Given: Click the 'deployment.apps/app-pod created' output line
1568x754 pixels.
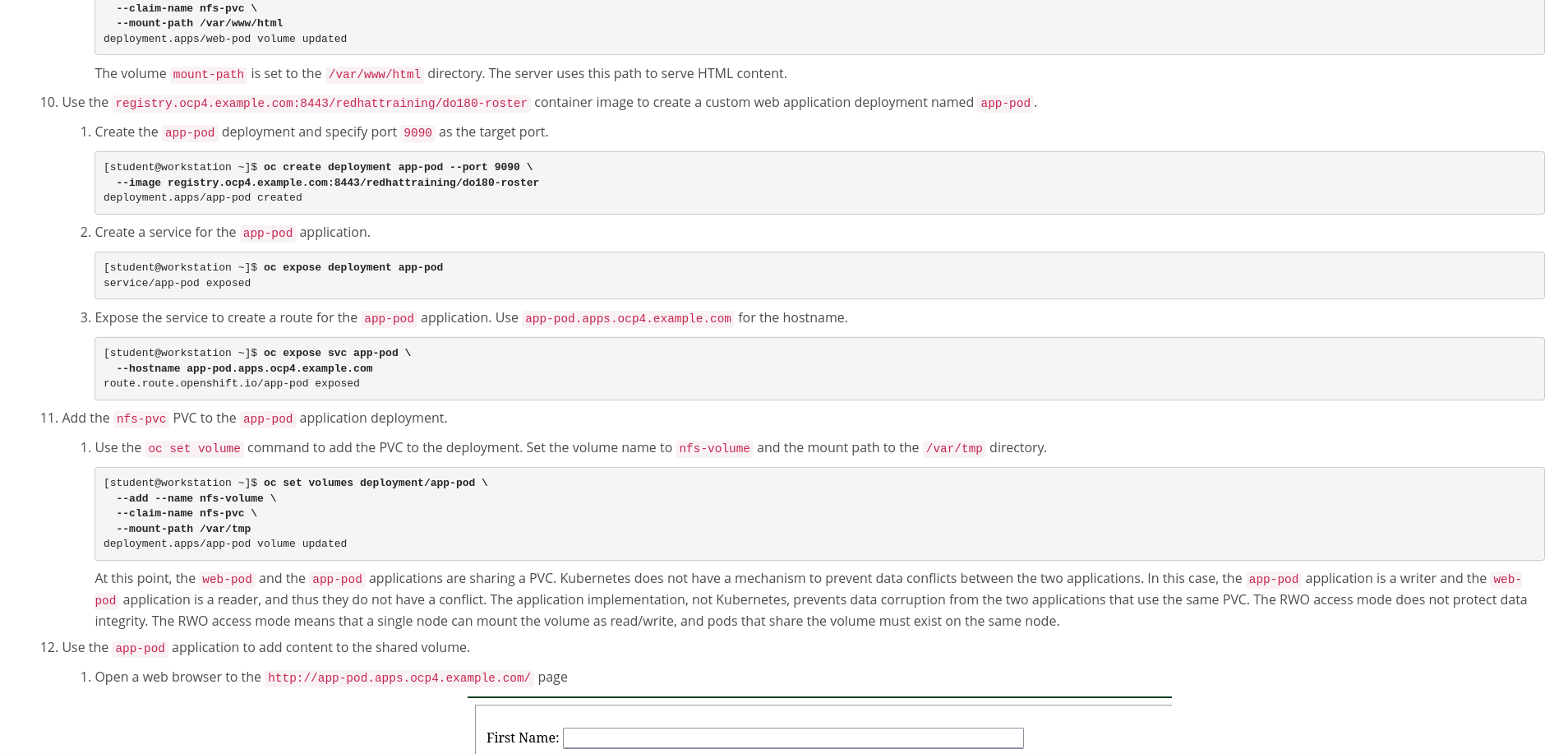Looking at the screenshot, I should point(202,197).
